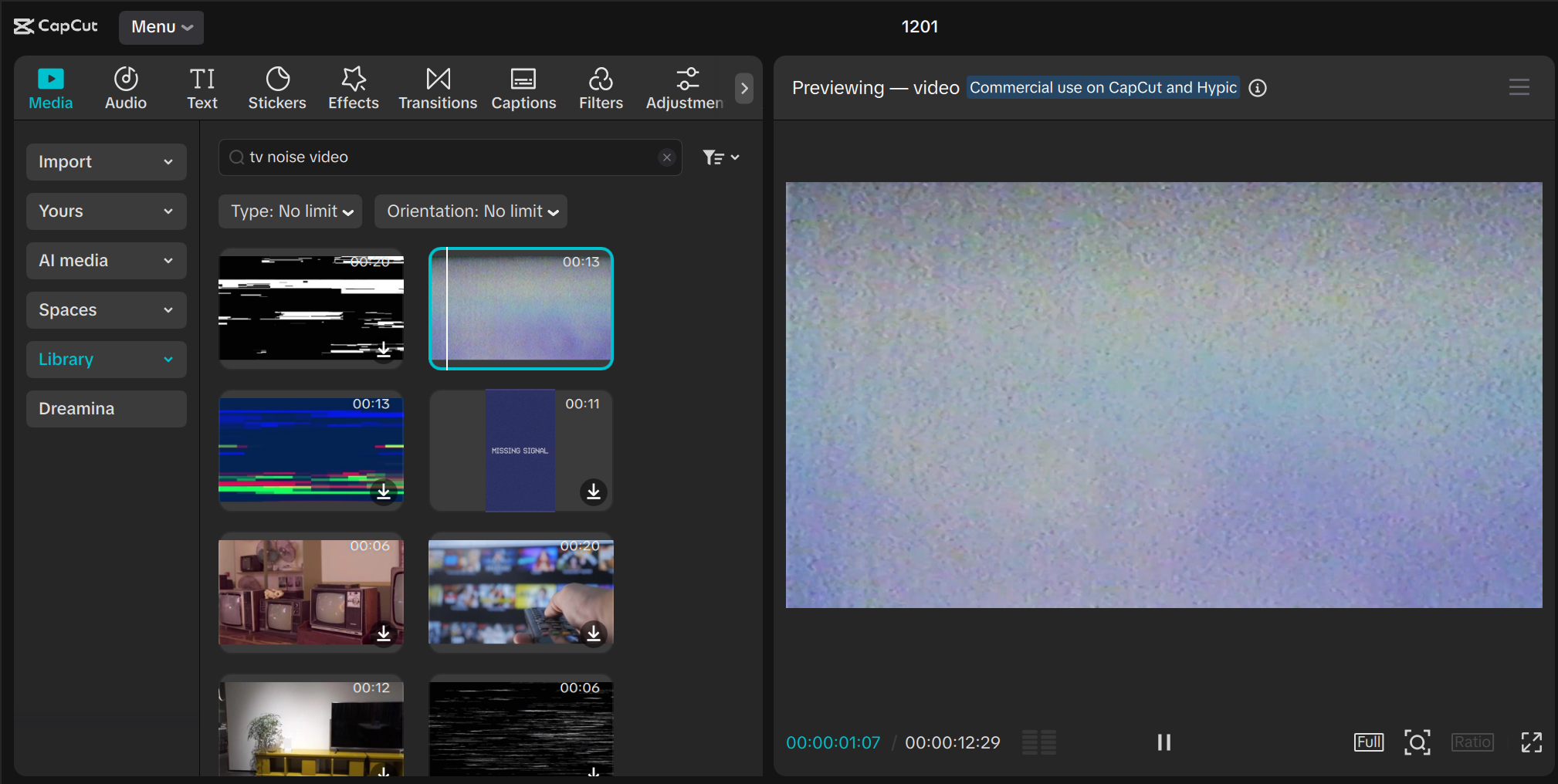The image size is (1558, 784).
Task: Open the Captions panel
Action: [x=523, y=87]
